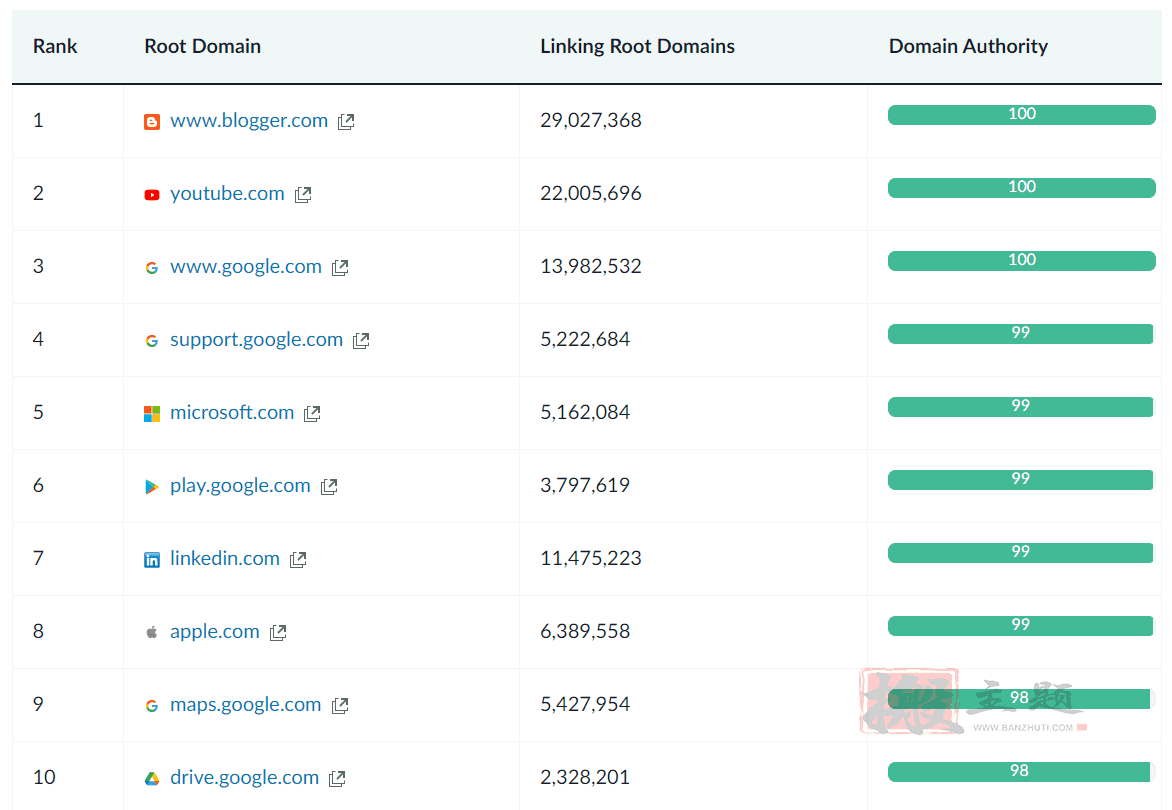Open the drive.google.com link

(244, 777)
